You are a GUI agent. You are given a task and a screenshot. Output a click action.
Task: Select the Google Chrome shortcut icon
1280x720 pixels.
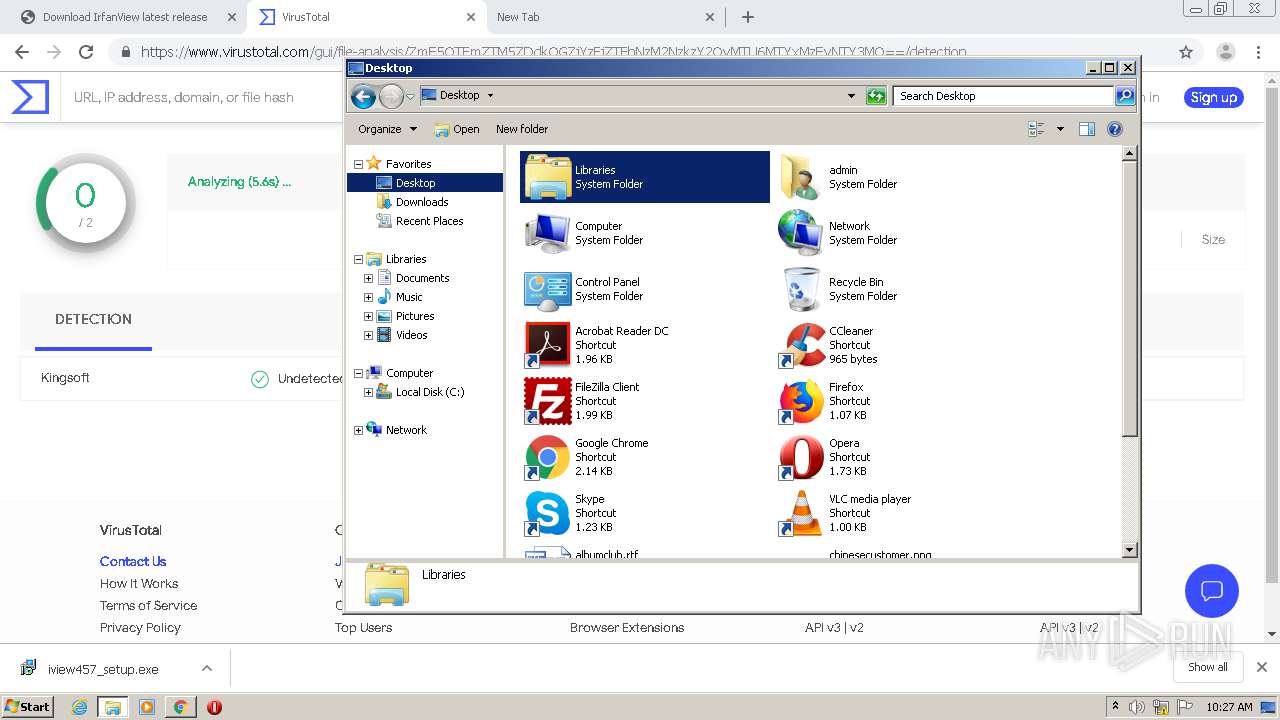click(x=548, y=457)
